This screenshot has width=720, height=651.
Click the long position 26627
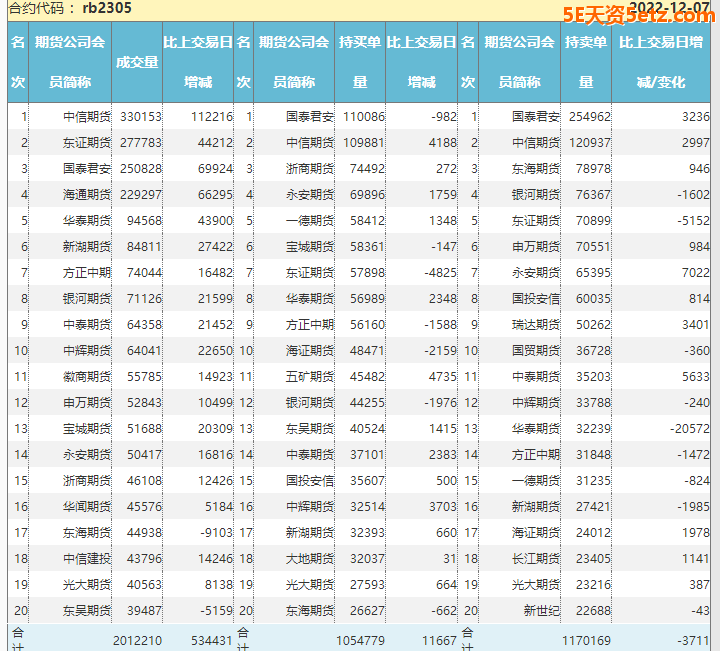pyautogui.click(x=367, y=611)
